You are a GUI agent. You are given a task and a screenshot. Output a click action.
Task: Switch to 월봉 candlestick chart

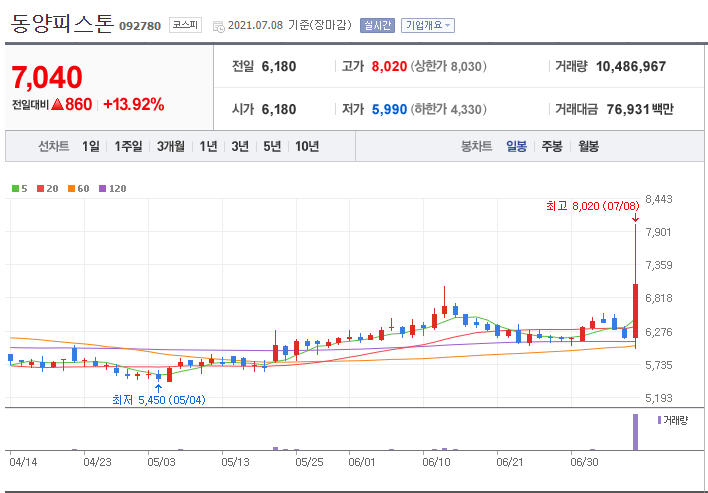coord(588,146)
